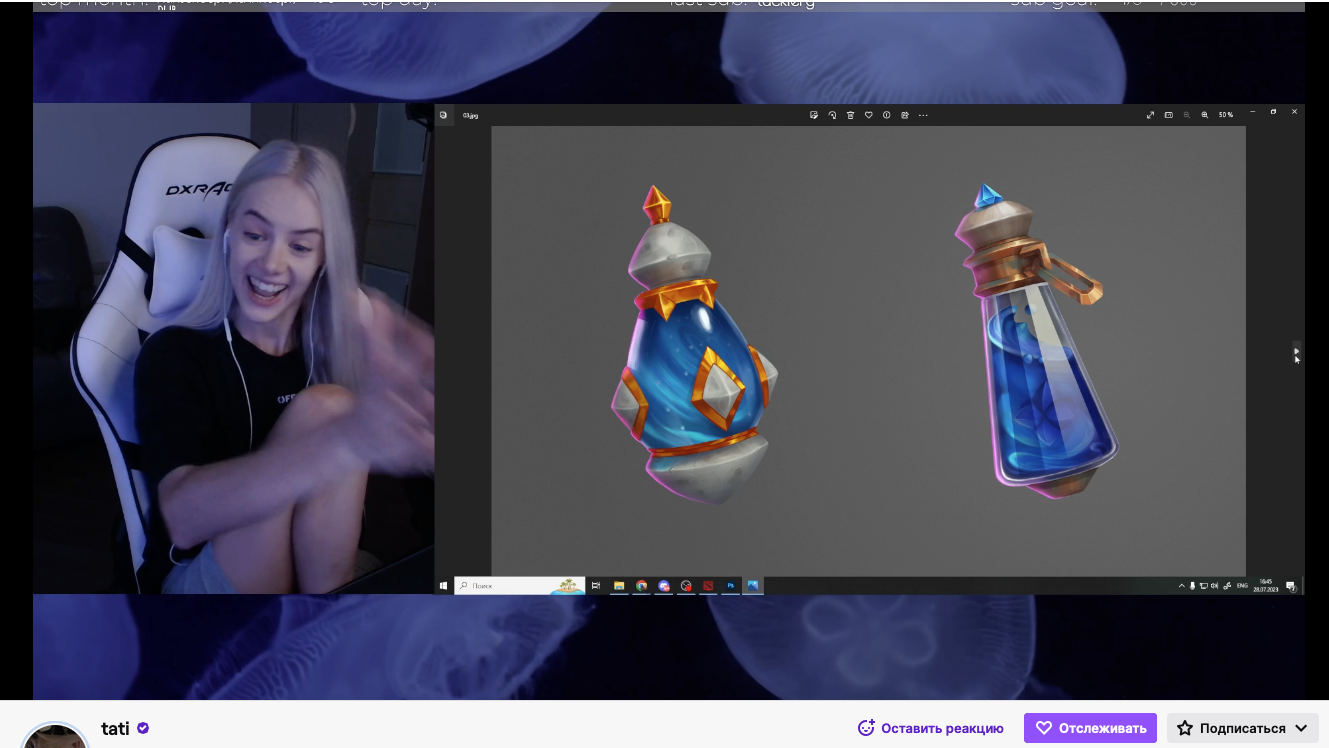Click the streamer webcam feed
This screenshot has height=748, width=1329.
[x=233, y=348]
